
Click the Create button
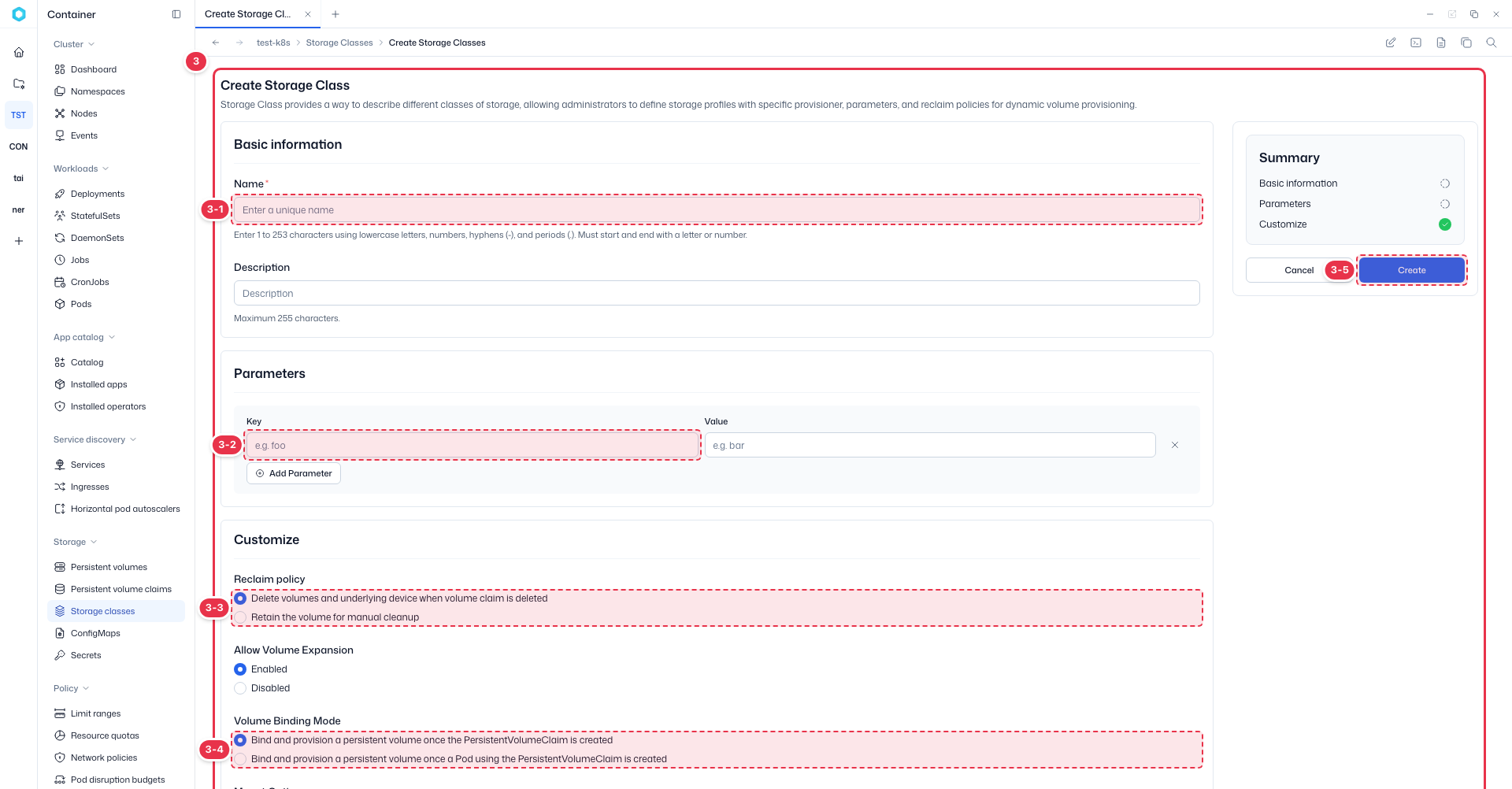click(1411, 270)
